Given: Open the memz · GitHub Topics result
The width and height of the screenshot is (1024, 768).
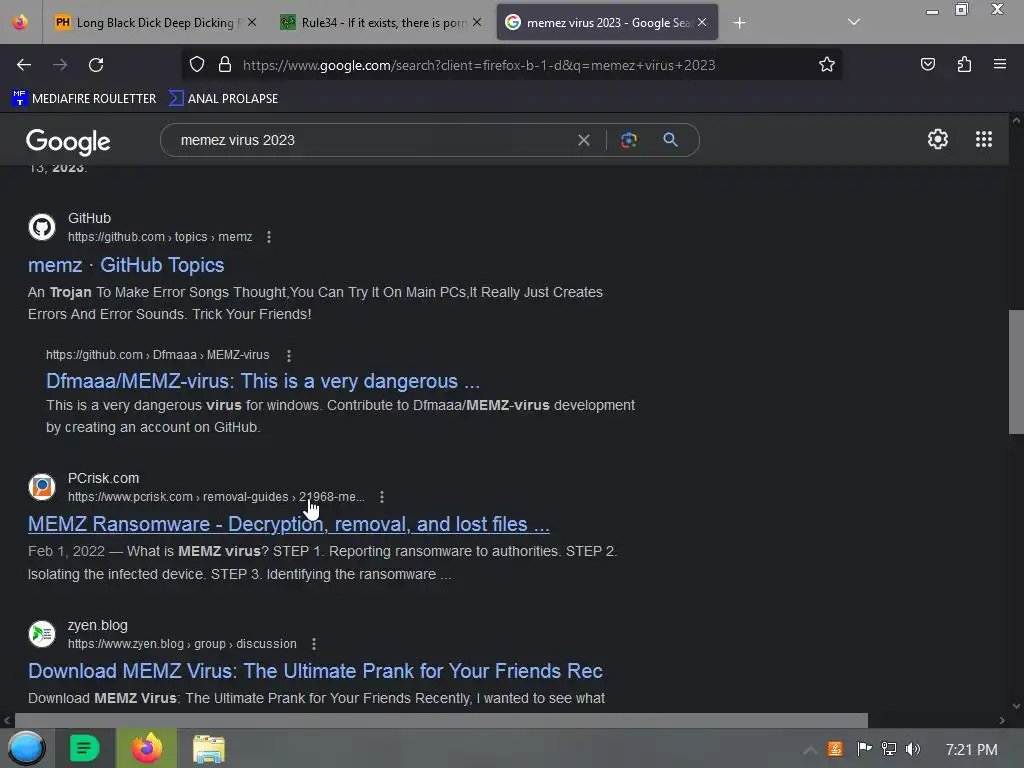Looking at the screenshot, I should (126, 265).
